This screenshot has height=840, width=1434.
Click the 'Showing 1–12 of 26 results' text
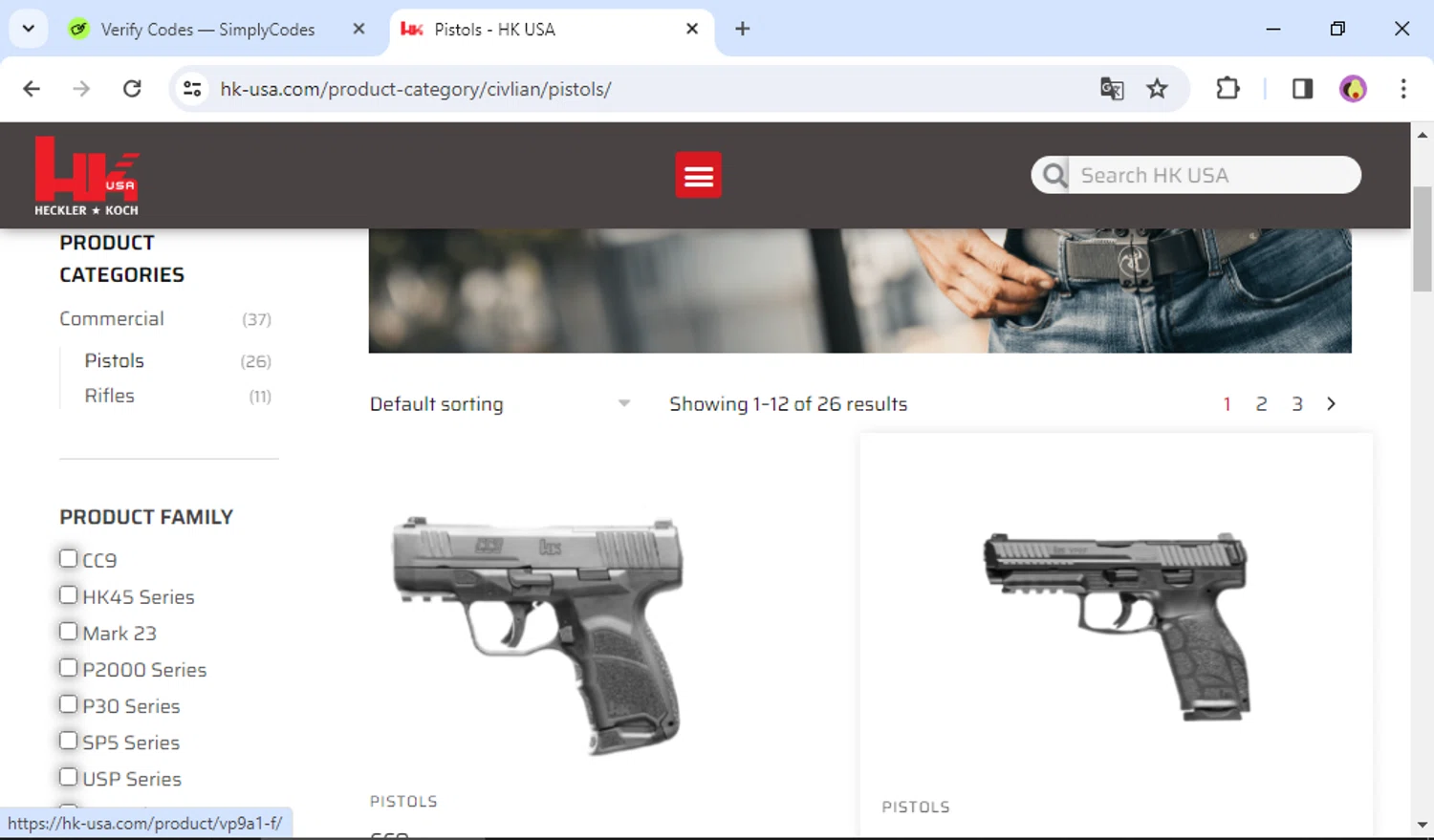[788, 403]
